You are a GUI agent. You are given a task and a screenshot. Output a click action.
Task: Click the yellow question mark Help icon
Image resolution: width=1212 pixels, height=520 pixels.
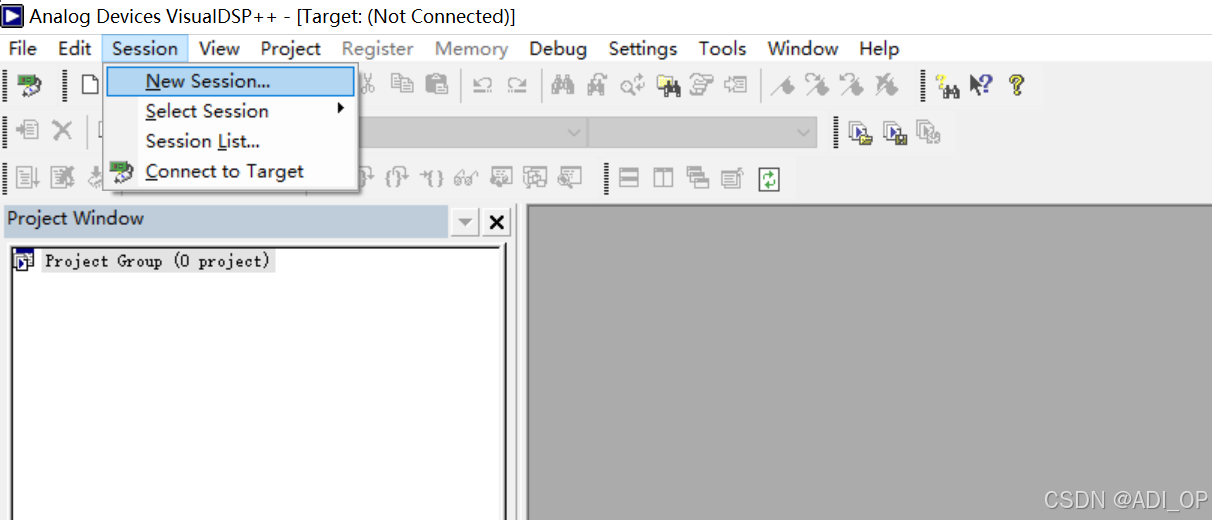click(1016, 86)
